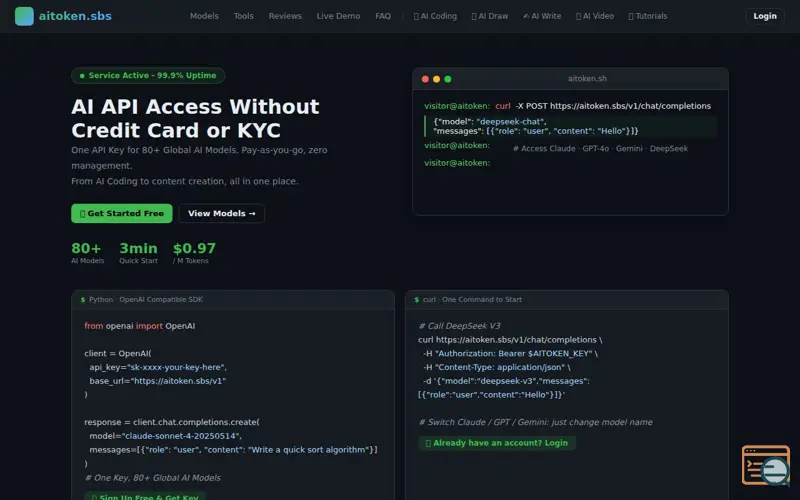Click the 'Switch Claude / GPT / Gemini' comment
The width and height of the screenshot is (800, 500).
(535, 422)
